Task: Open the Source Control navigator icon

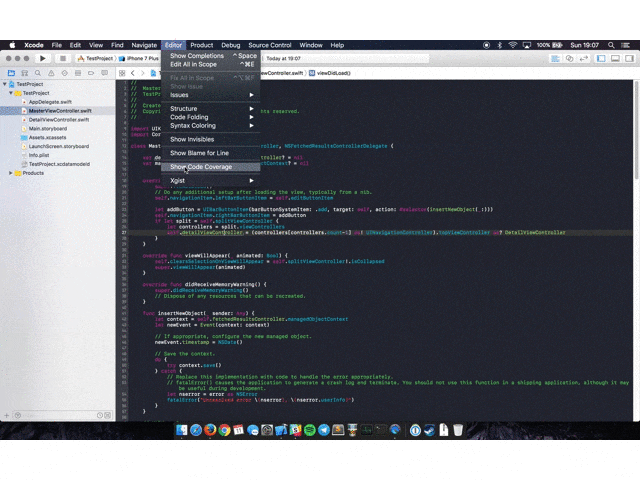Action: coord(24,73)
